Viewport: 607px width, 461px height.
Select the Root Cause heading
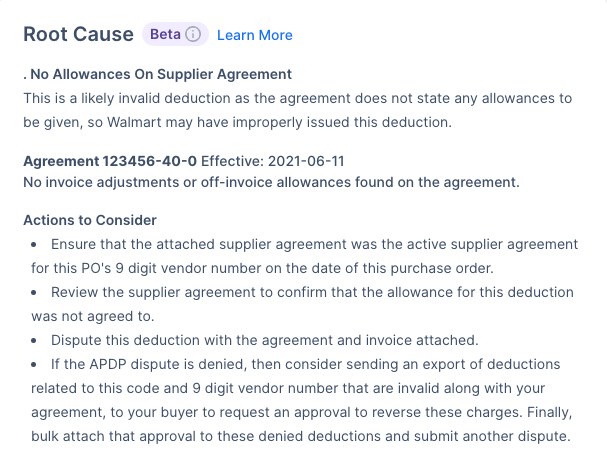pos(79,34)
